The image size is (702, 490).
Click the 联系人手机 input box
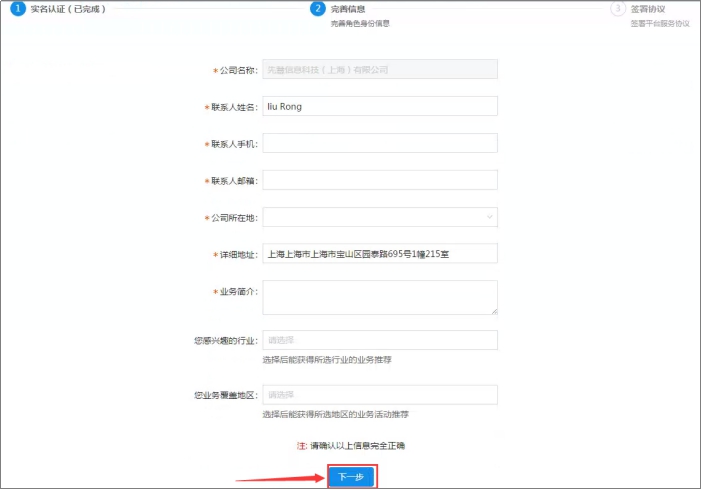pos(379,144)
